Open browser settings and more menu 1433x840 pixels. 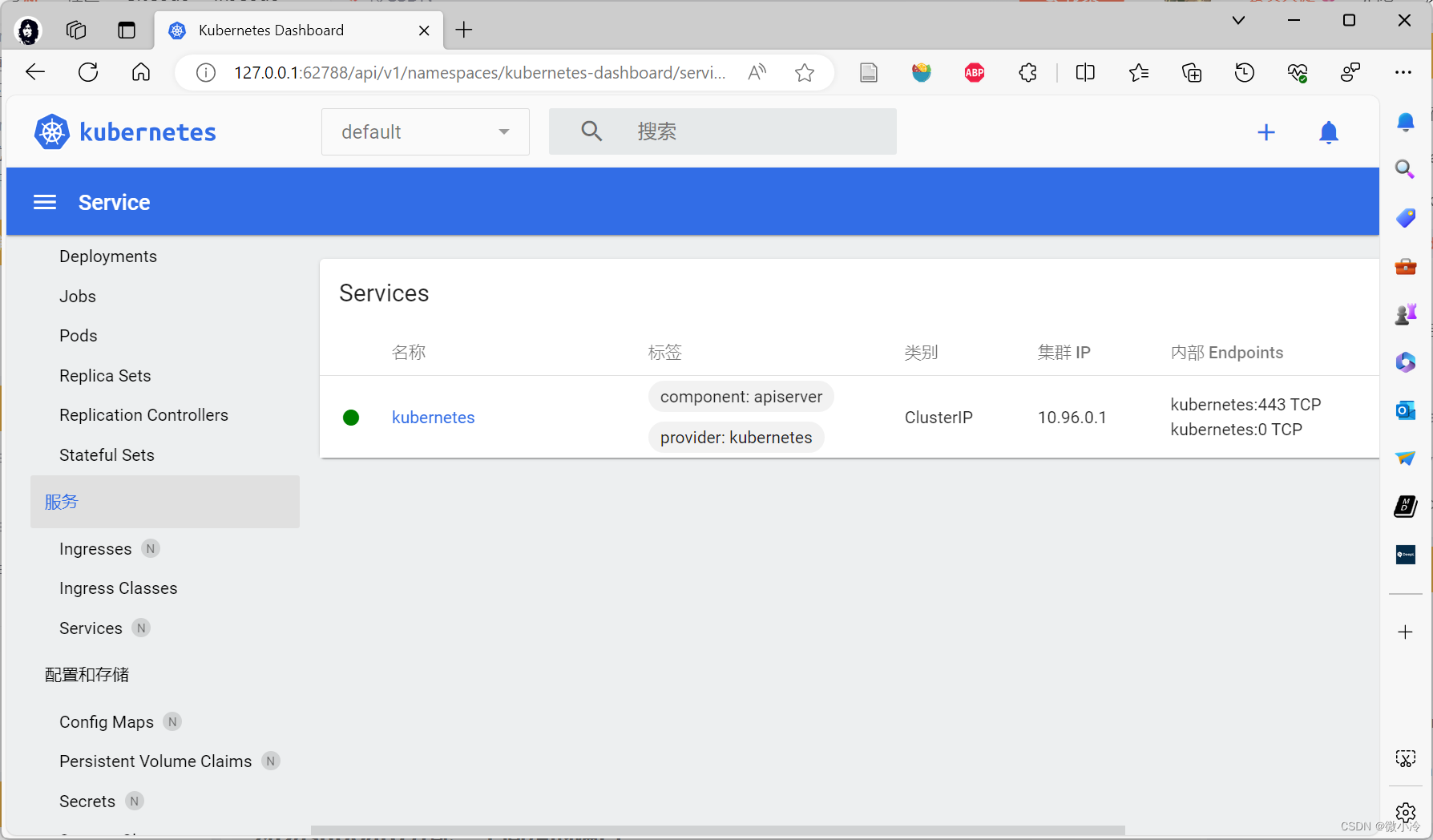pyautogui.click(x=1403, y=72)
